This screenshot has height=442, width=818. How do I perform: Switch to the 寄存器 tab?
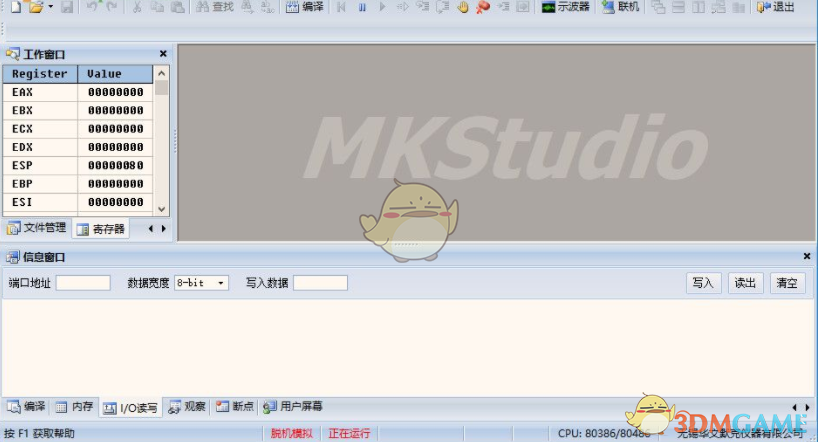tap(101, 229)
